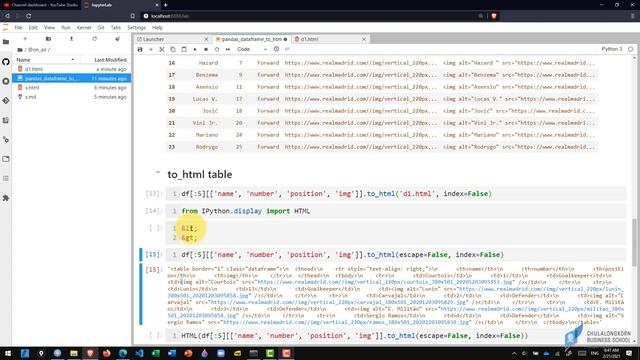Click the clock icon in notebook toolbar
Screen dimensions: 640x360
(x=276, y=49)
